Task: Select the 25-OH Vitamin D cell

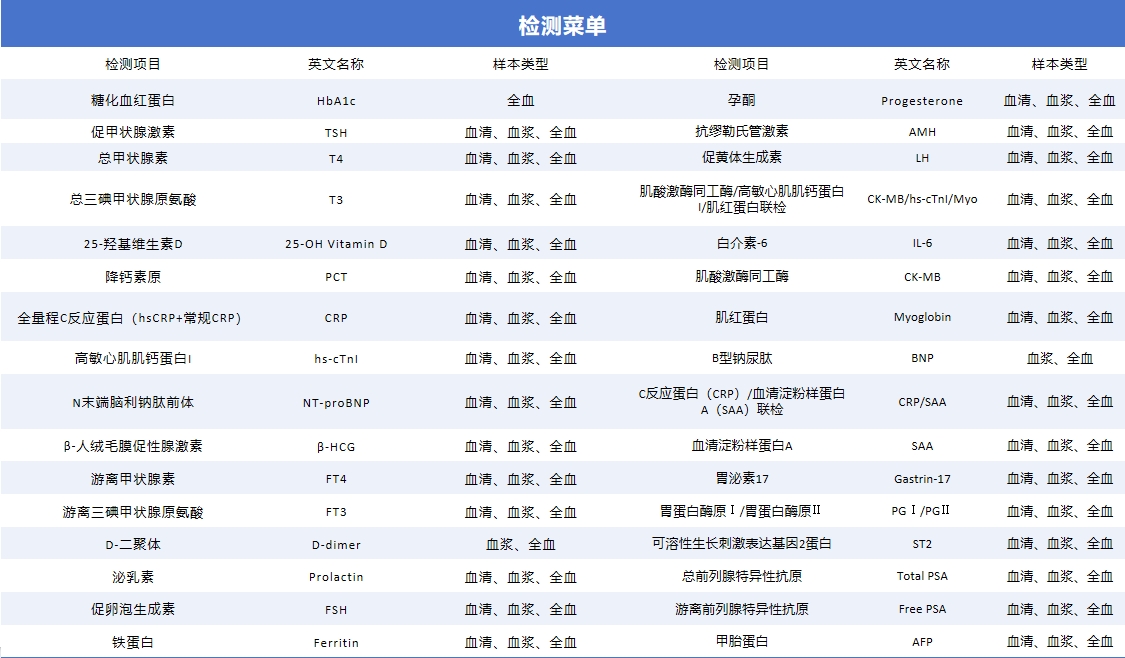Action: pyautogui.click(x=336, y=244)
